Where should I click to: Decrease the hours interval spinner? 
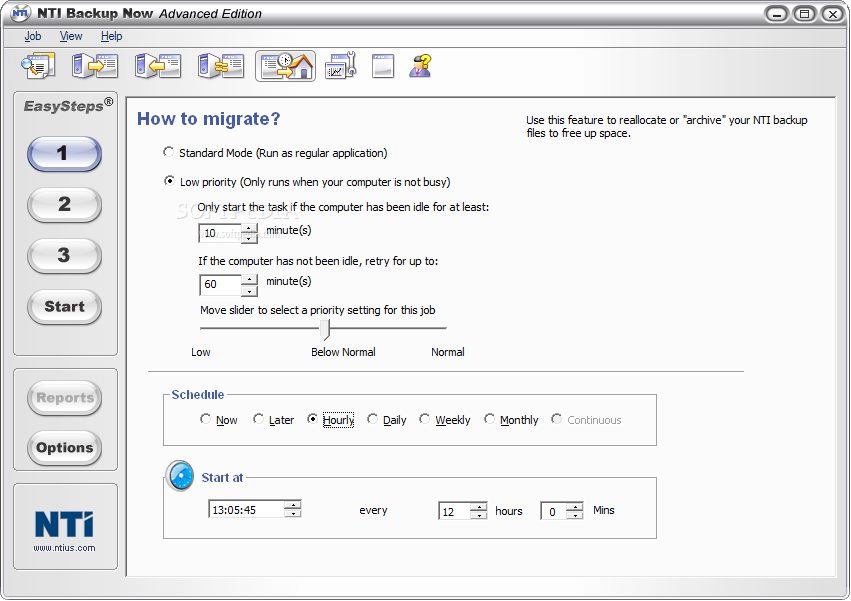(478, 515)
